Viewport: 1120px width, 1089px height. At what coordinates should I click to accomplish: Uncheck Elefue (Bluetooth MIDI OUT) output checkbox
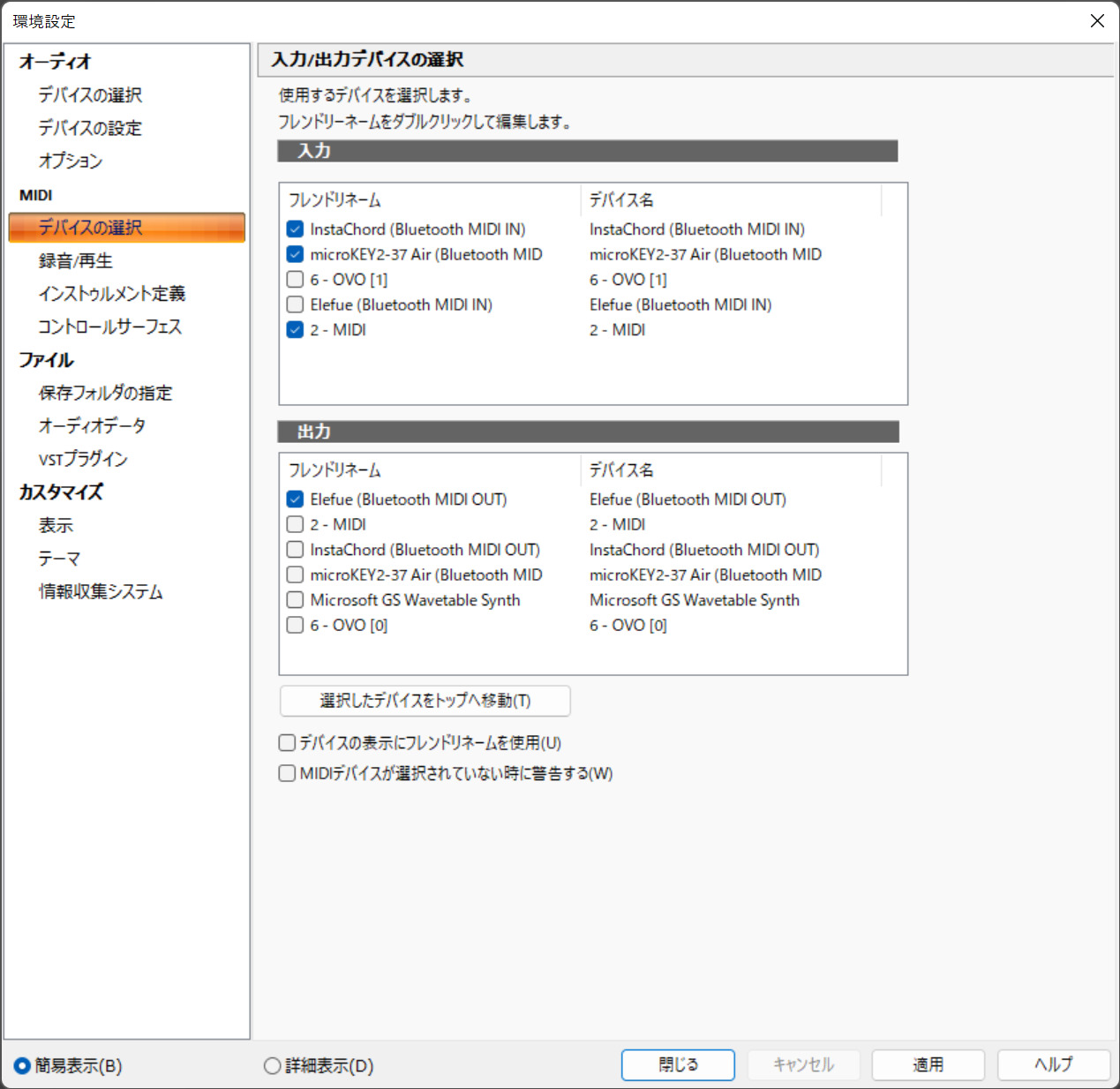point(295,499)
